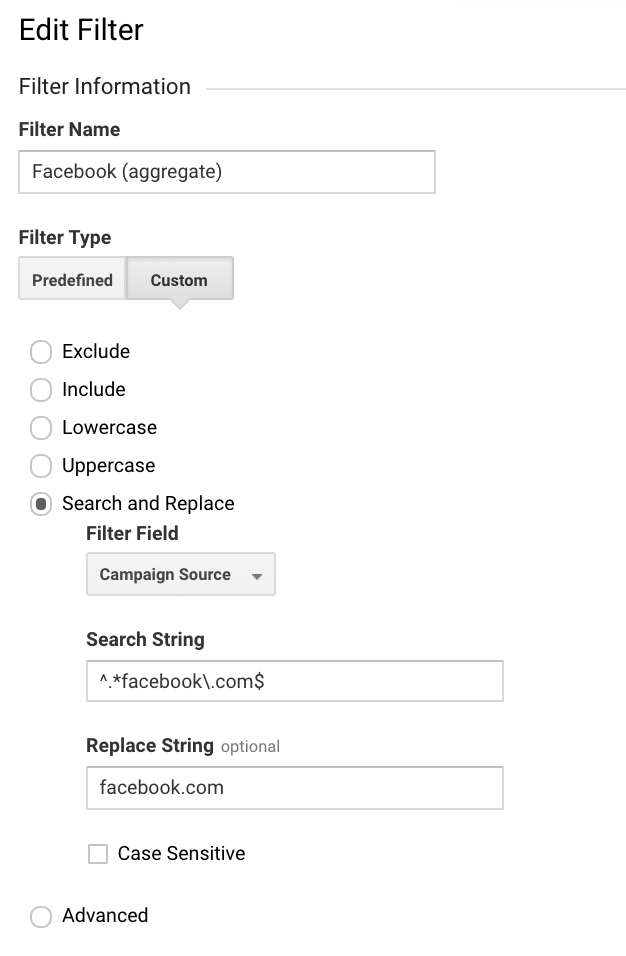Click the Include label text
This screenshot has width=626, height=956.
[94, 390]
